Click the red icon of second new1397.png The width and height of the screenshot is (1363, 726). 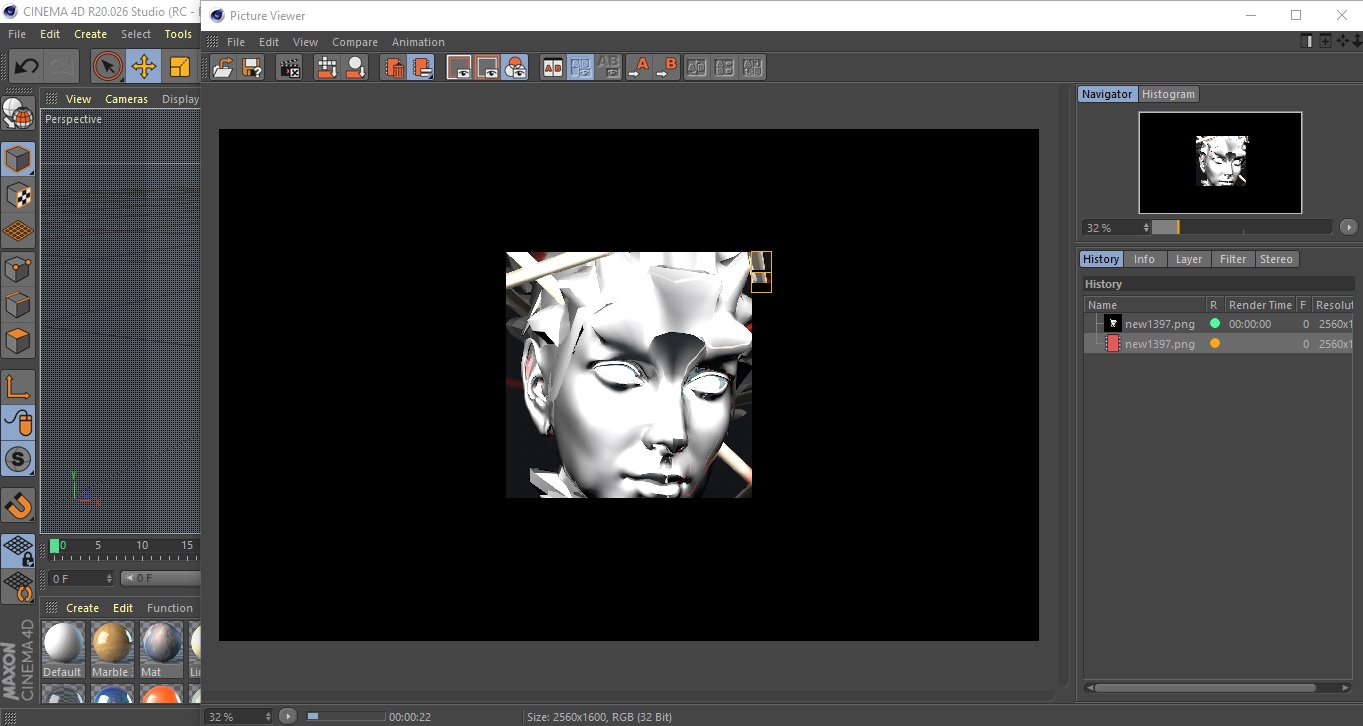coord(1113,344)
